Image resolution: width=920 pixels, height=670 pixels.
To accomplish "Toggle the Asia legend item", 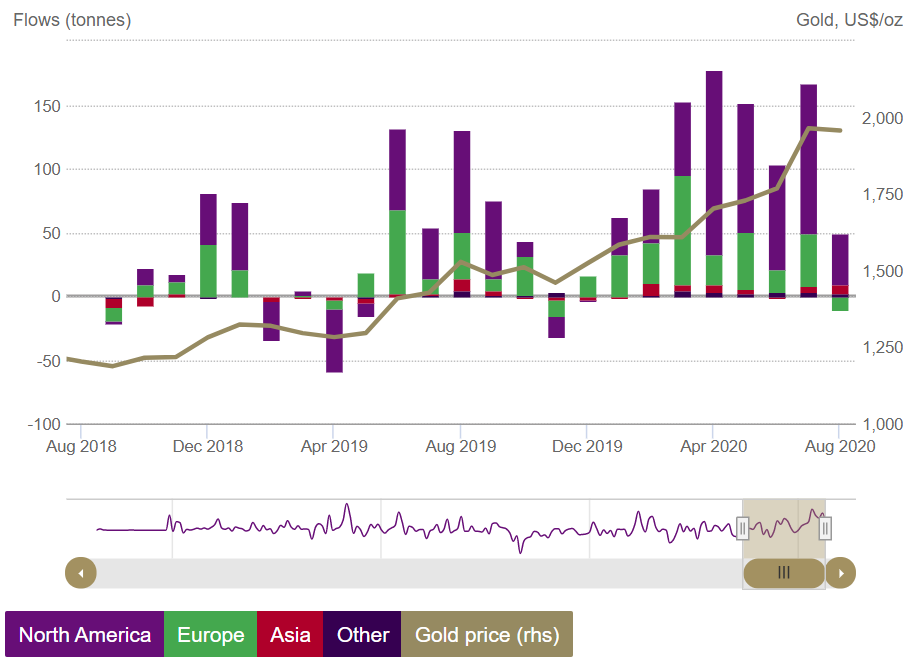I will click(290, 635).
